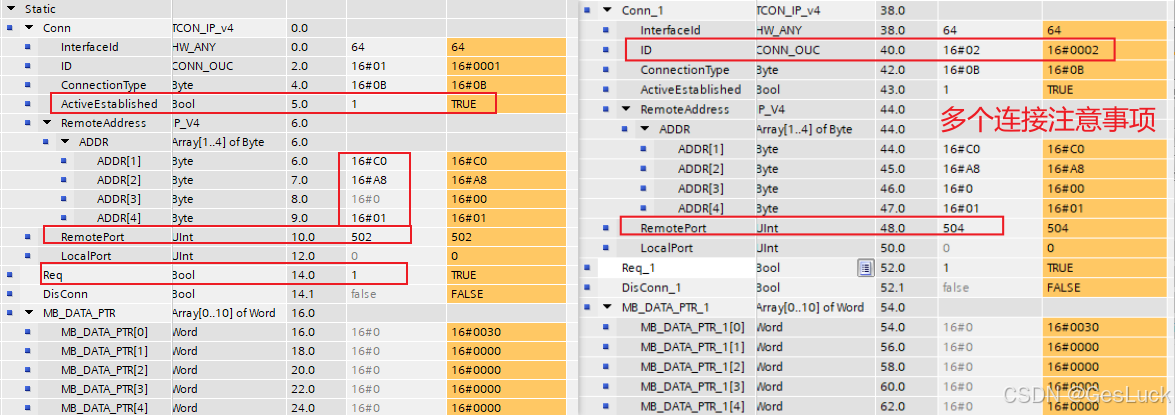Click InterfaceId start value 64 under Conn_1
Viewport: 1175px width, 415px height.
pyautogui.click(x=949, y=30)
